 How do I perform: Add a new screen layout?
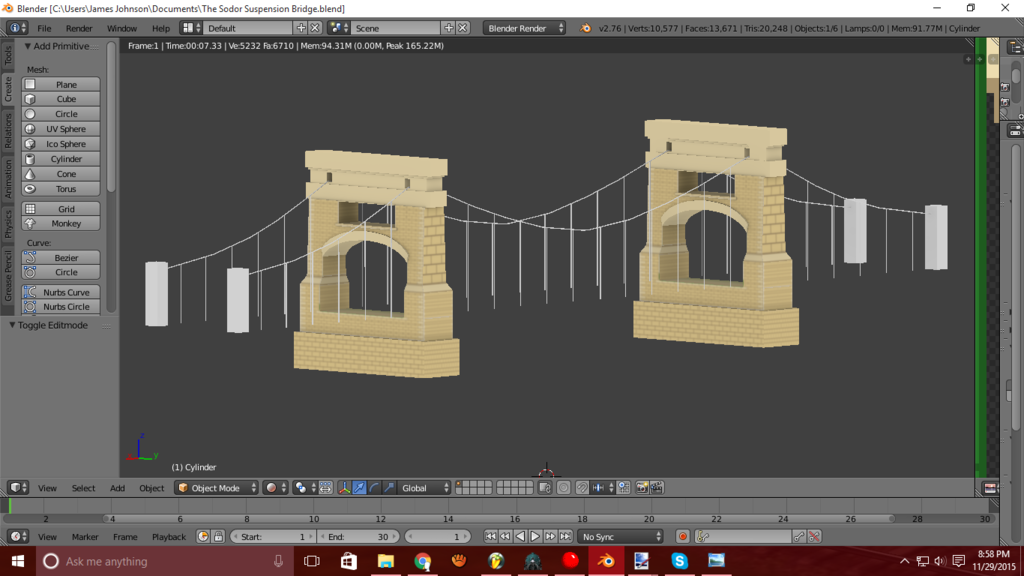tap(301, 28)
